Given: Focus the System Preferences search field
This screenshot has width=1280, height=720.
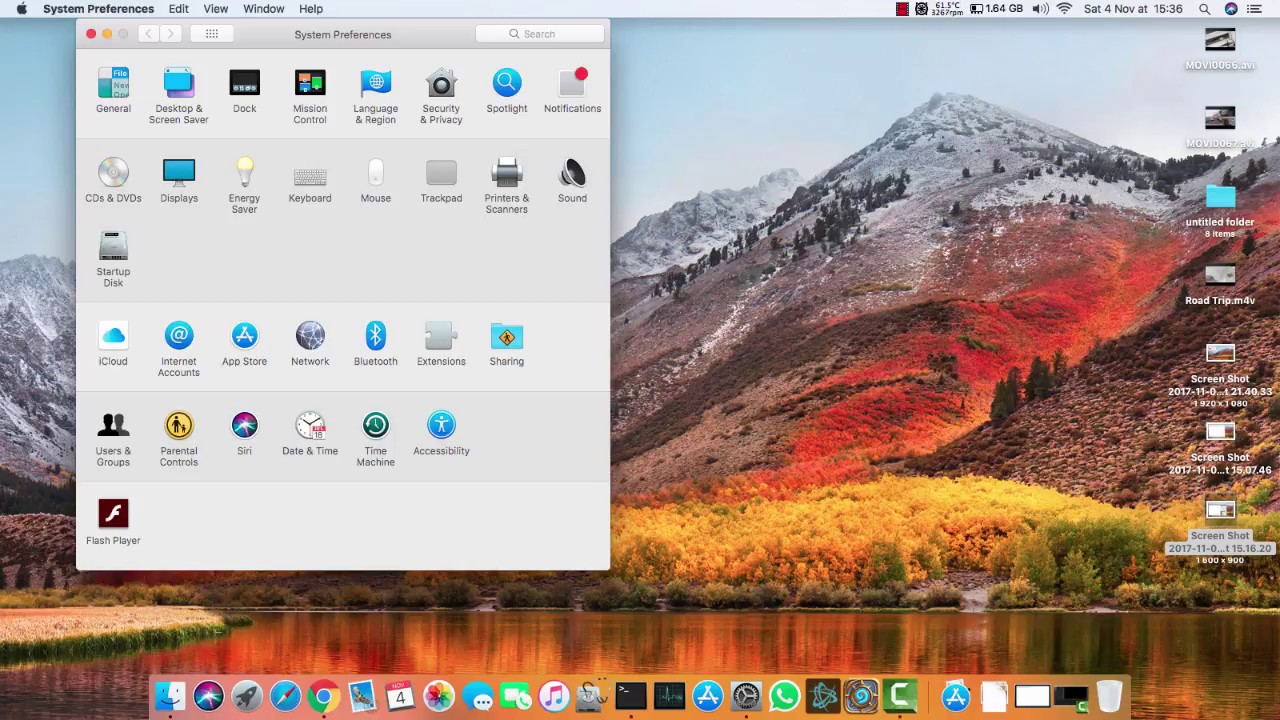Looking at the screenshot, I should (x=540, y=34).
